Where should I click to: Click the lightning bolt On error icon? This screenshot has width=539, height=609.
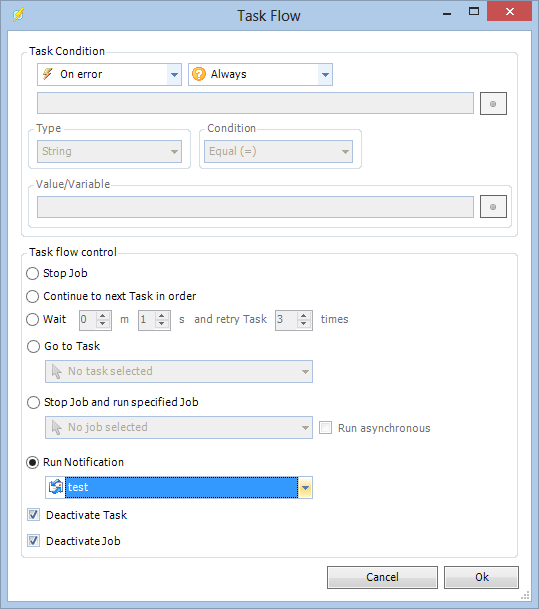tap(48, 74)
